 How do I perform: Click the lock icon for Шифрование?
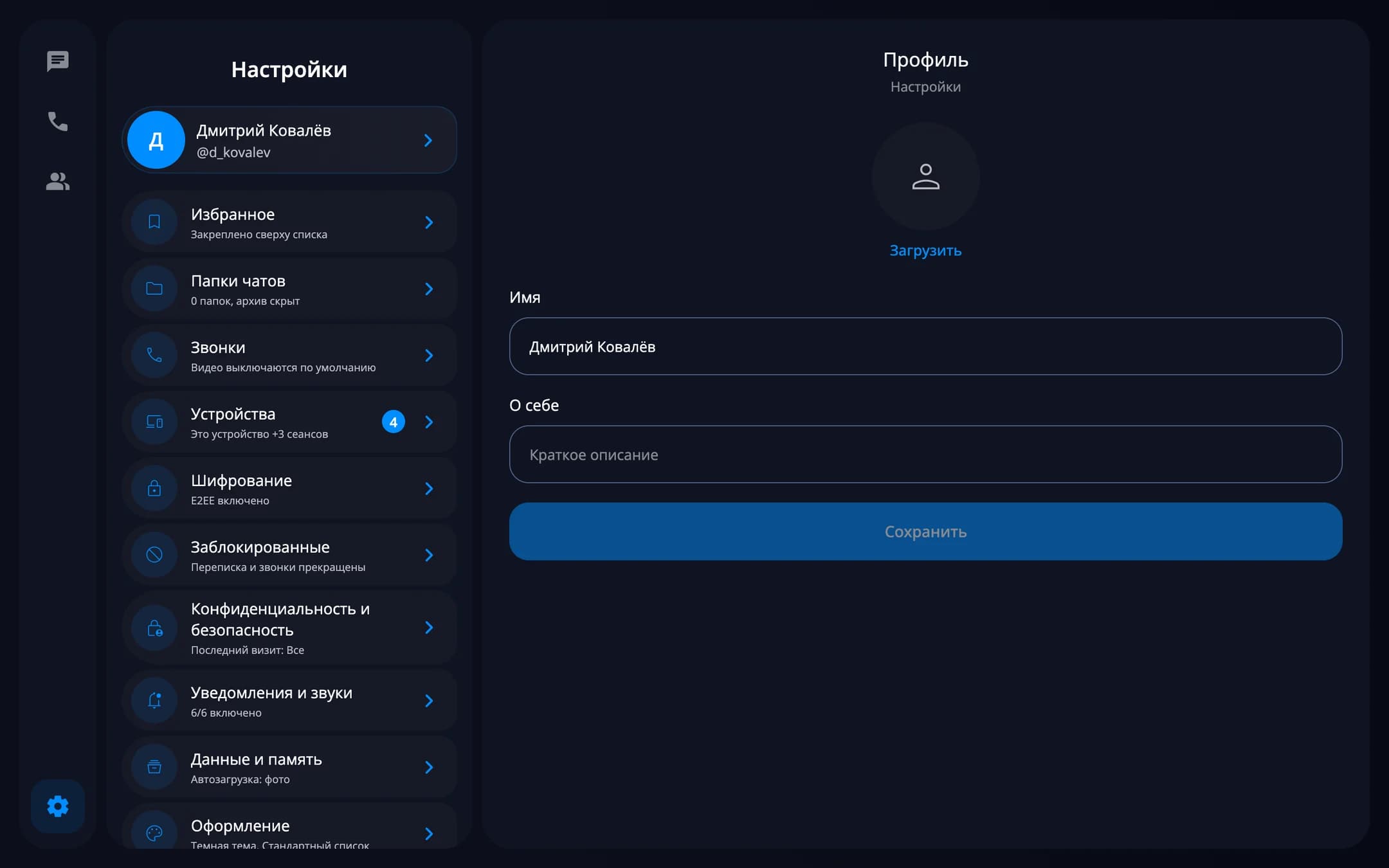(x=154, y=489)
